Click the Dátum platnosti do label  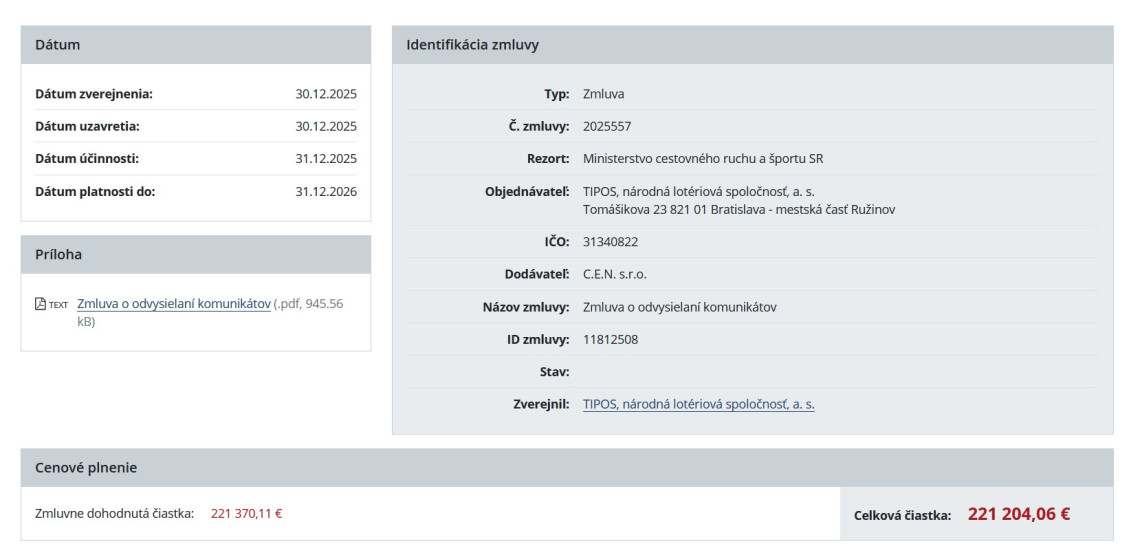[95, 192]
